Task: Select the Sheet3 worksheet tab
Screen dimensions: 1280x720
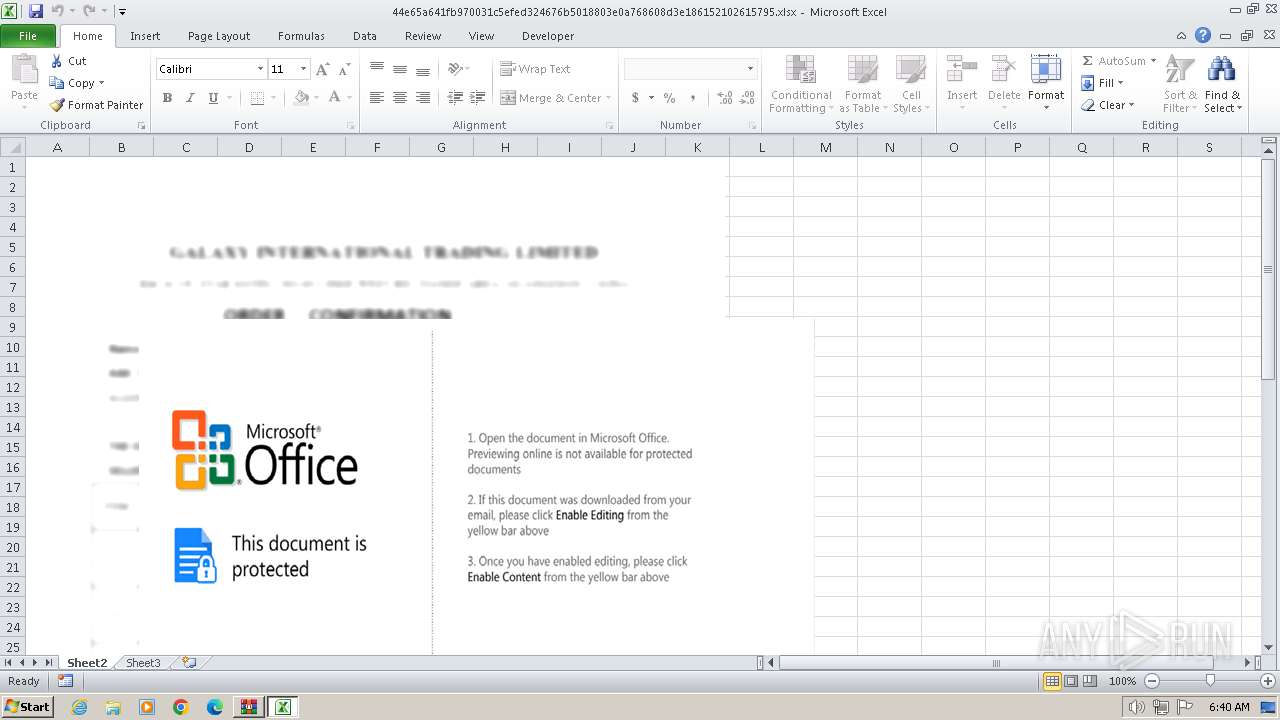Action: click(143, 663)
